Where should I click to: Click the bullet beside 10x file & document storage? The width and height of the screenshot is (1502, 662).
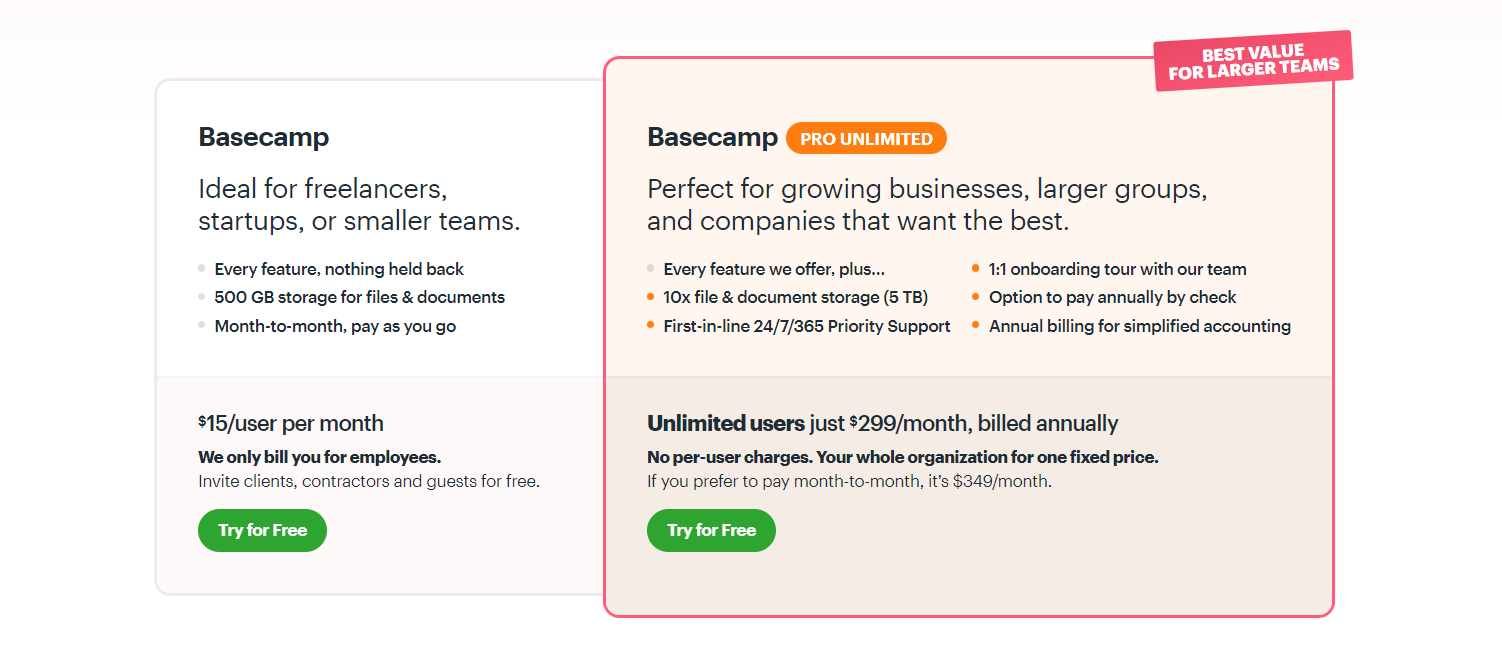click(x=651, y=296)
